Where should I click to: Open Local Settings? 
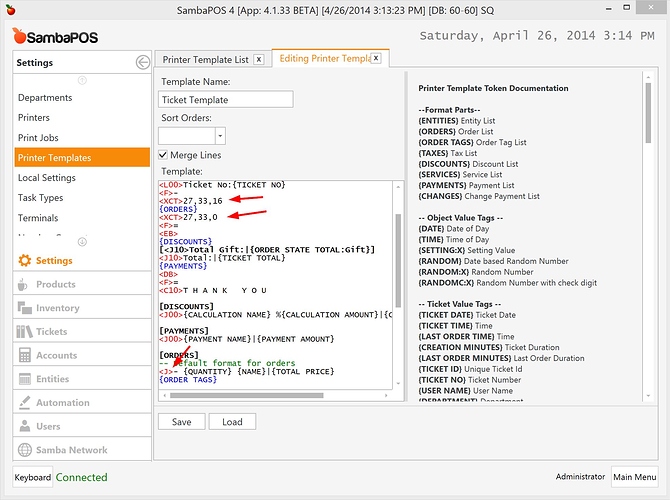(82, 178)
